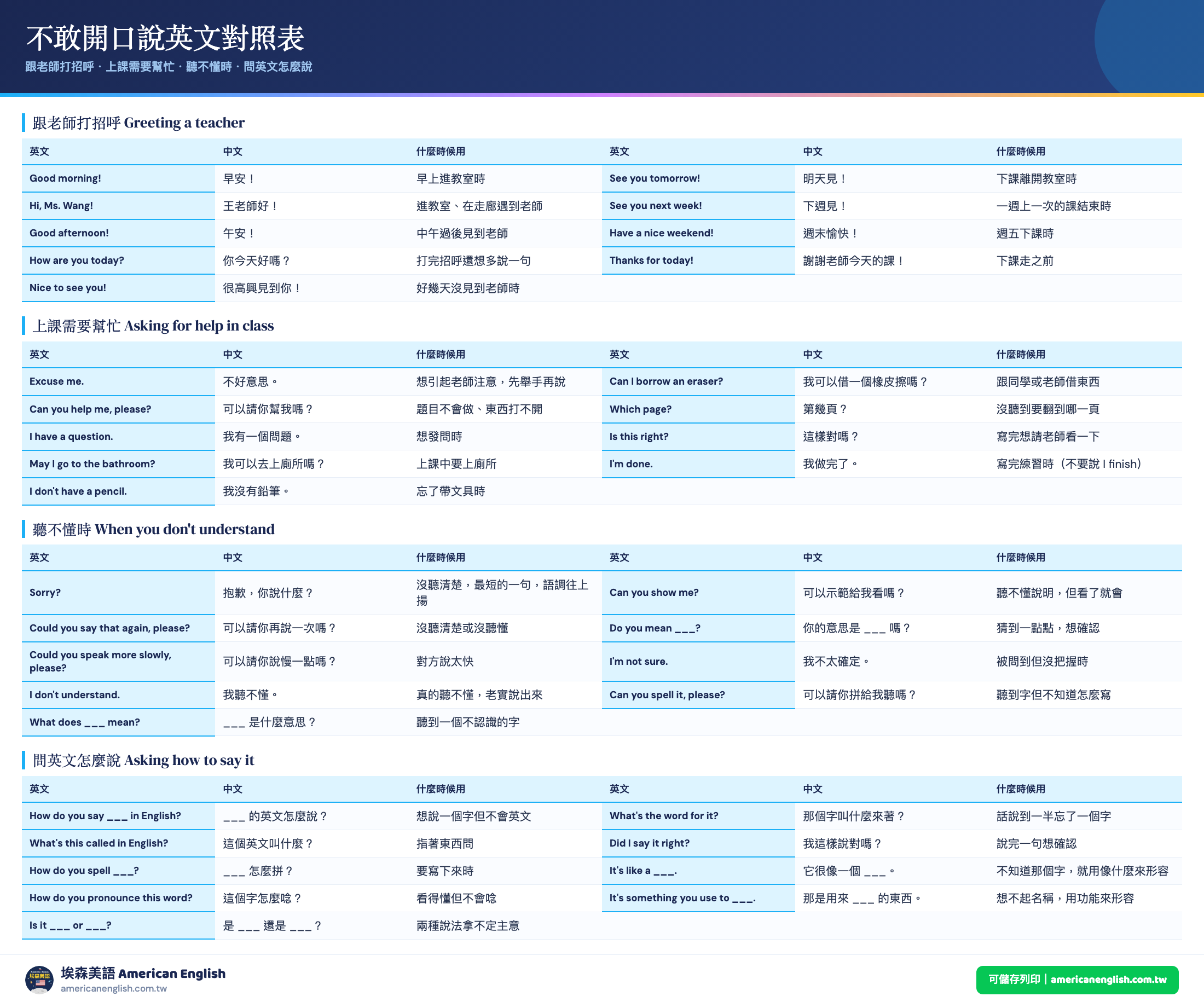This screenshot has height=1008, width=1204.
Task: Click the phrase What's the word for it?
Action: 663,816
